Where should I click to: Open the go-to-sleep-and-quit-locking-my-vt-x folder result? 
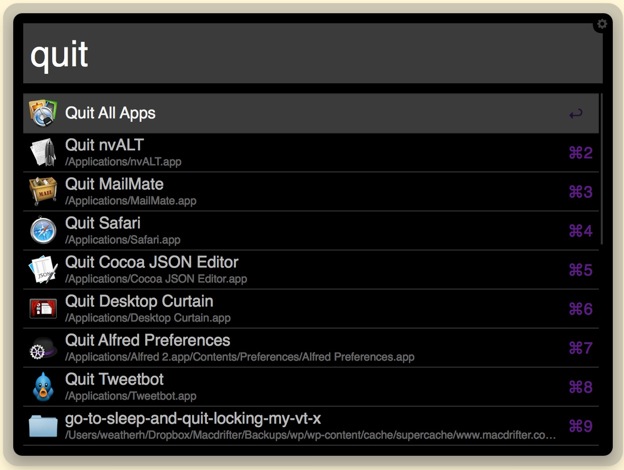311,426
